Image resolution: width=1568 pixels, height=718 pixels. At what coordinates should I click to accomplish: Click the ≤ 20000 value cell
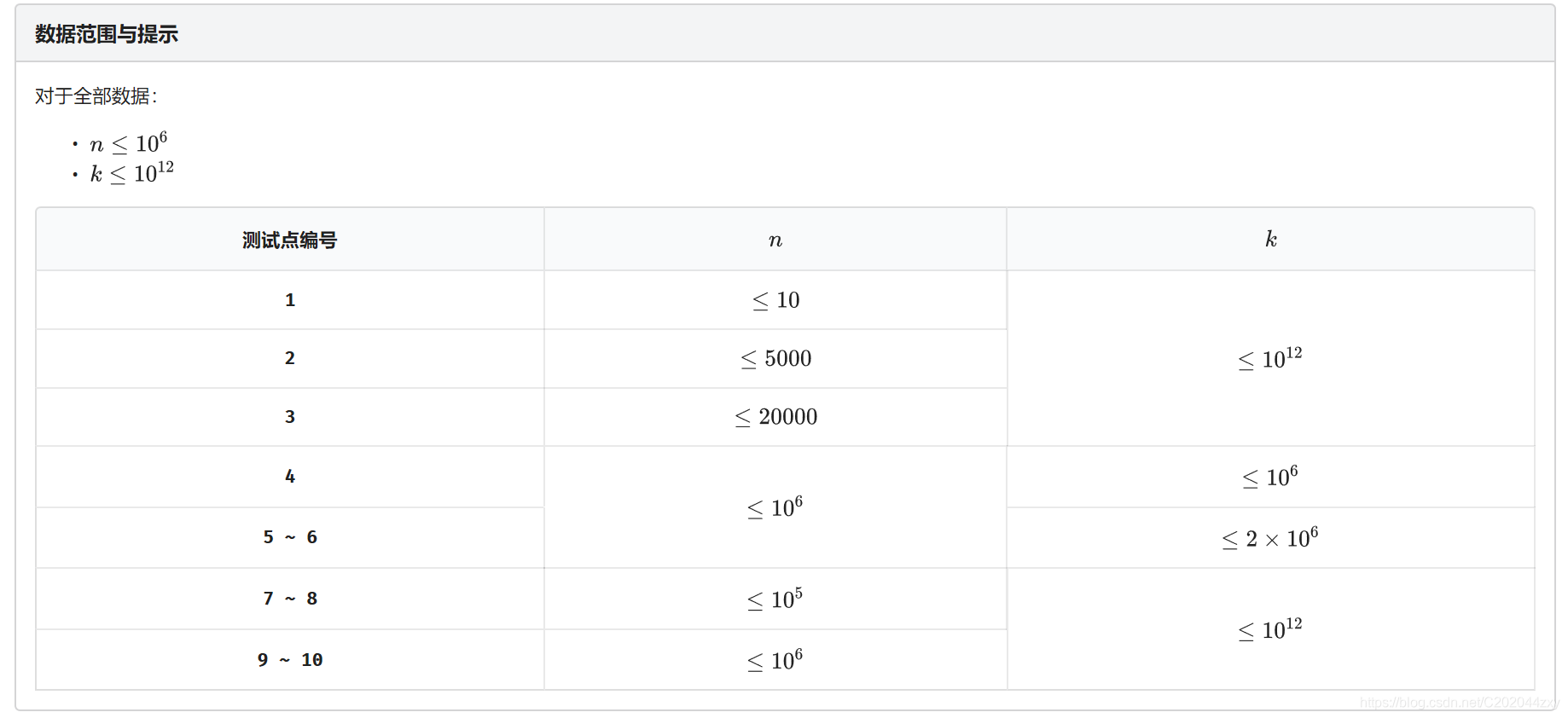775,417
